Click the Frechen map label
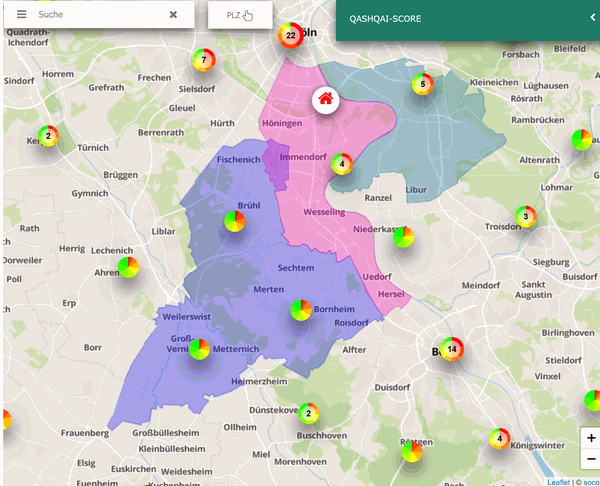 point(154,78)
